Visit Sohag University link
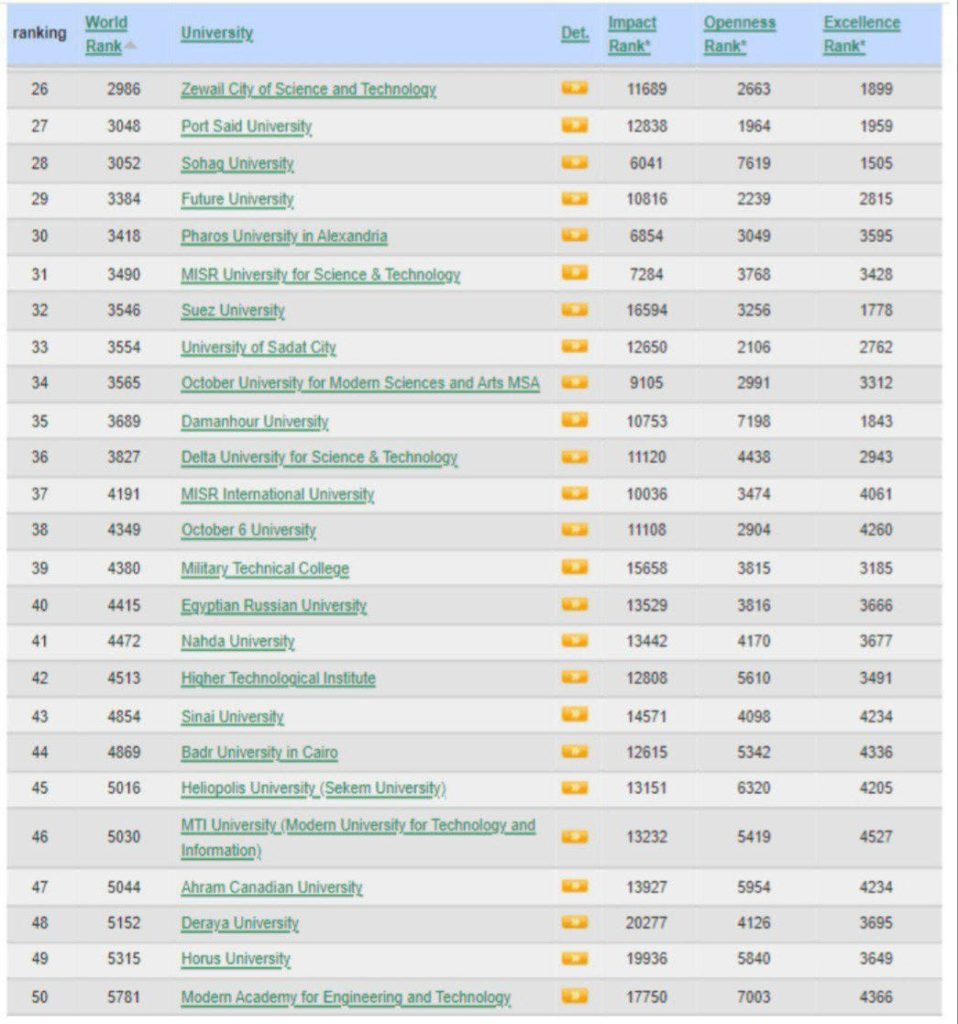This screenshot has width=958, height=1024. [238, 163]
